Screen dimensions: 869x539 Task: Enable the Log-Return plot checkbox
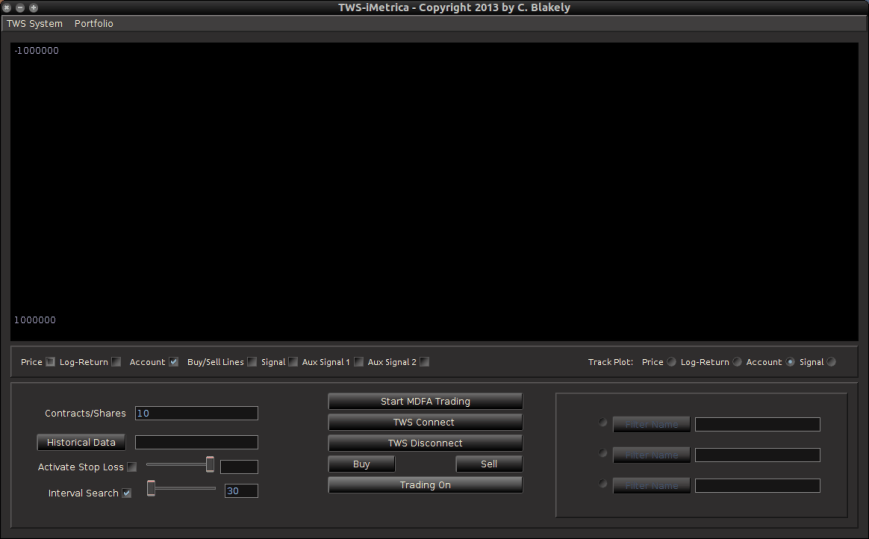click(x=116, y=362)
